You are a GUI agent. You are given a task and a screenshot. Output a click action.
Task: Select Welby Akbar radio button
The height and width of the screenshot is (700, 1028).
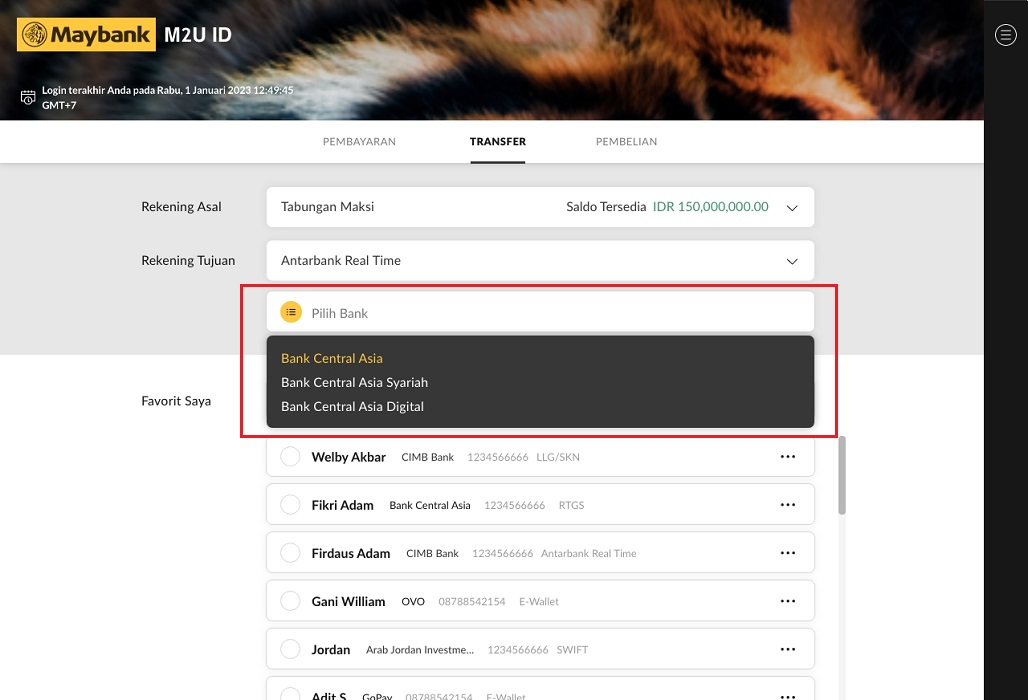290,457
